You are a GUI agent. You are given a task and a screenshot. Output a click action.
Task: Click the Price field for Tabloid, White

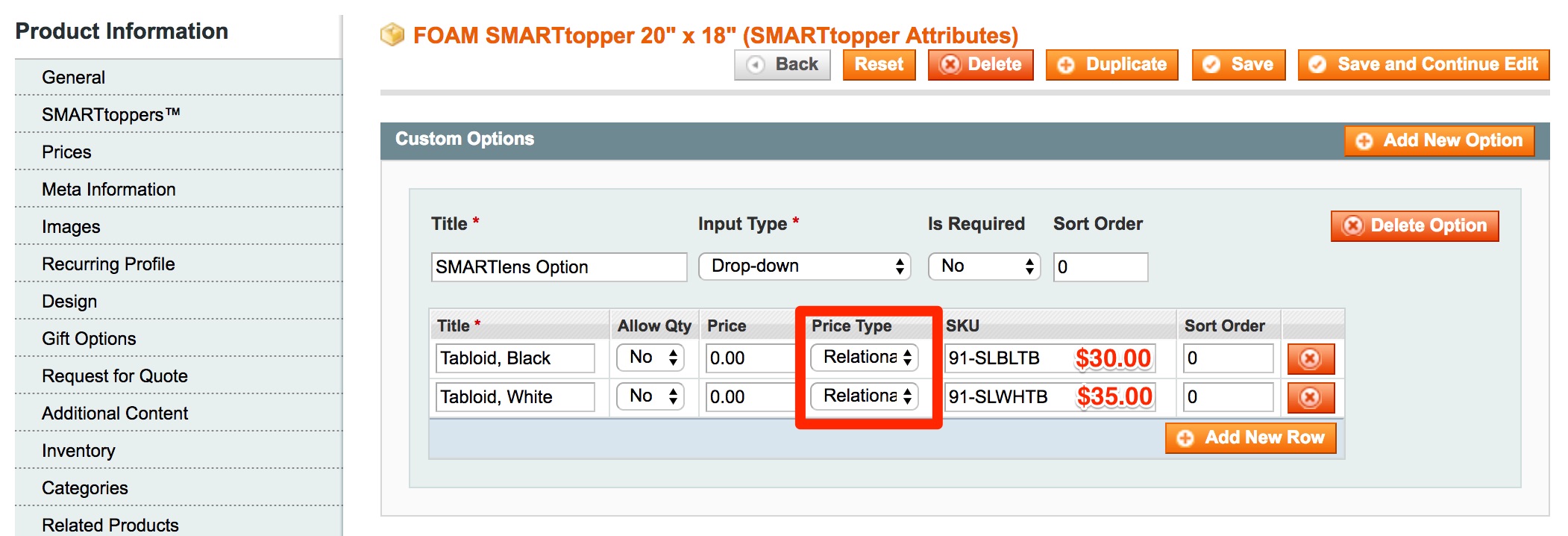pyautogui.click(x=751, y=397)
